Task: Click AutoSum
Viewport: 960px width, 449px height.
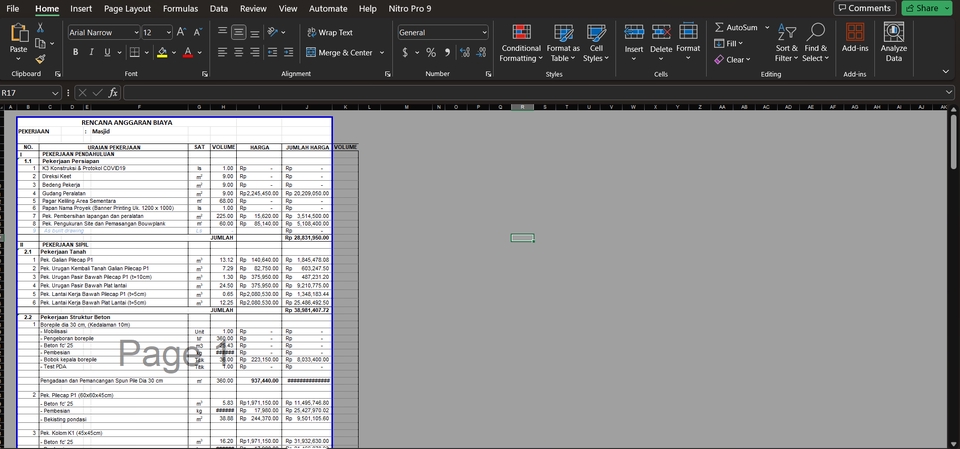Action: (735, 28)
